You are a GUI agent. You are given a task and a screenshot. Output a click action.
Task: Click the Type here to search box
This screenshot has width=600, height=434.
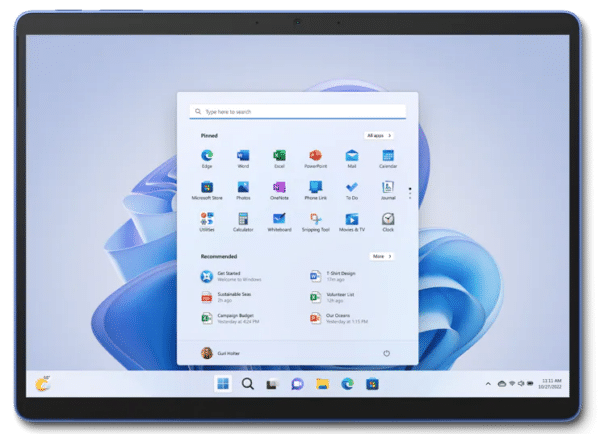298,111
